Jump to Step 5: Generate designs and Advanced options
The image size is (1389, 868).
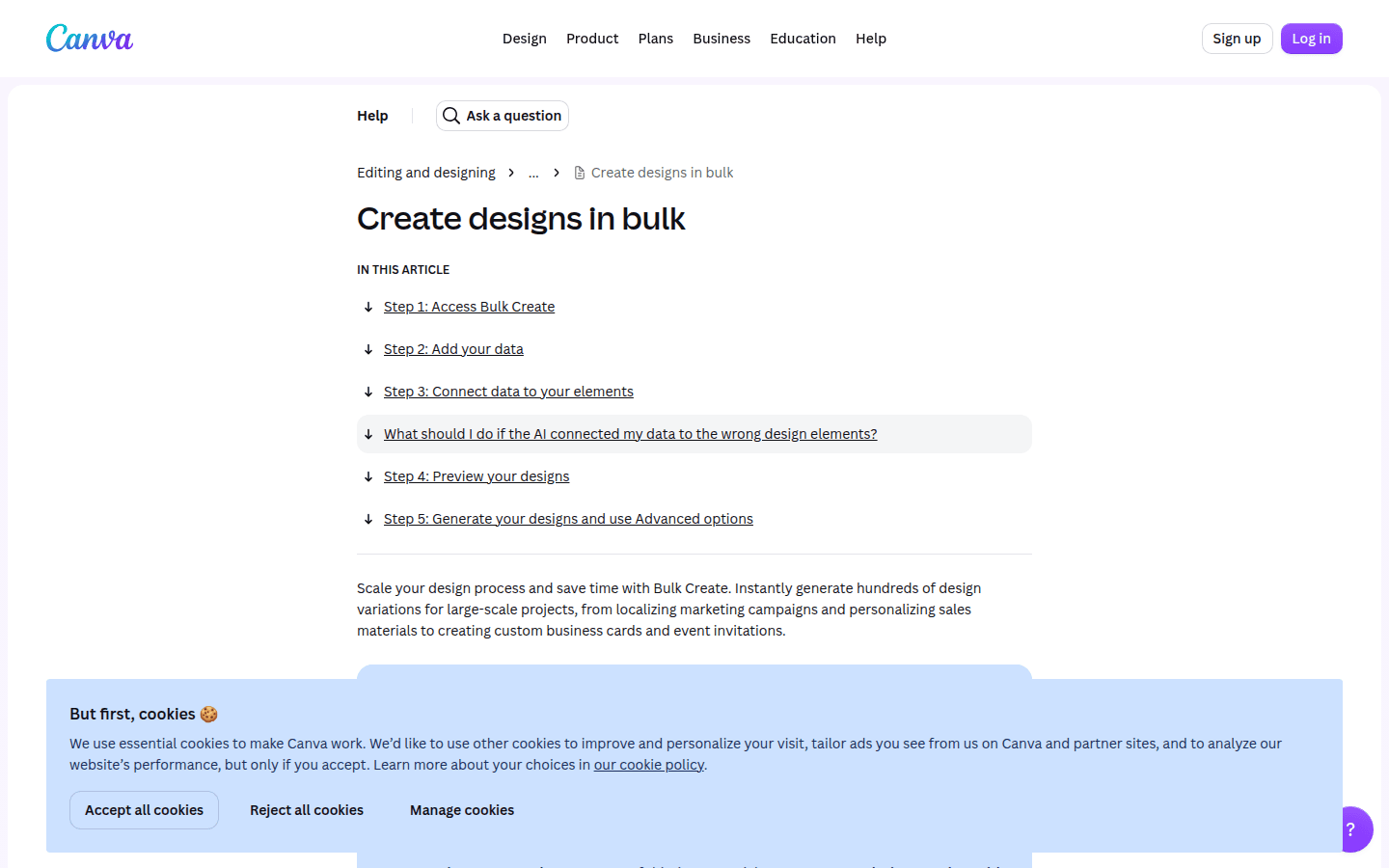tap(568, 519)
